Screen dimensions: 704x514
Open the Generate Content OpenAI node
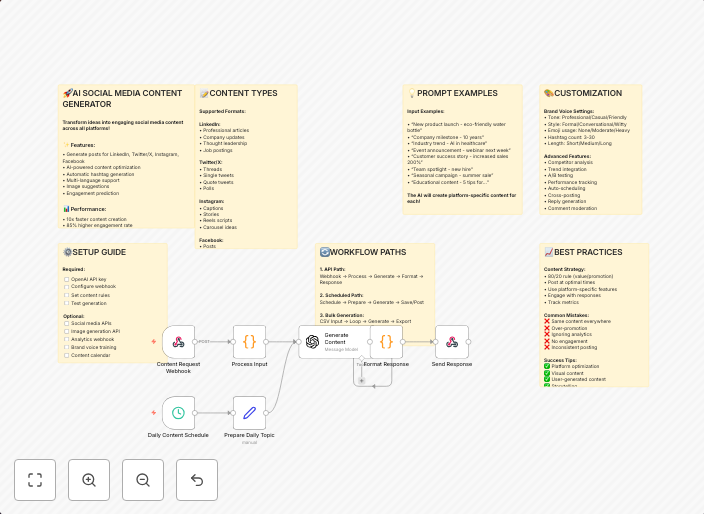click(x=316, y=342)
